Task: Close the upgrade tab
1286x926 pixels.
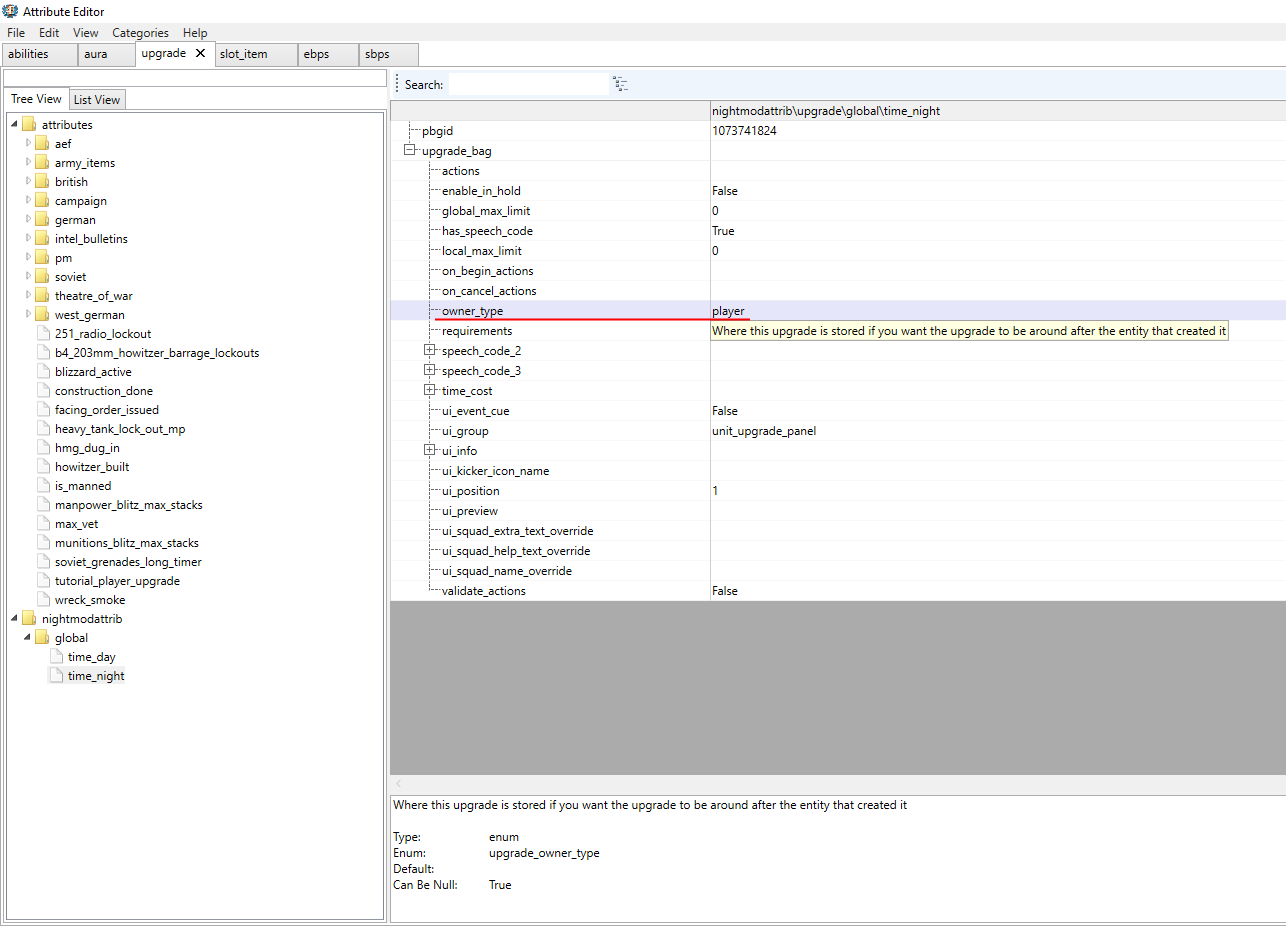Action: tap(200, 53)
